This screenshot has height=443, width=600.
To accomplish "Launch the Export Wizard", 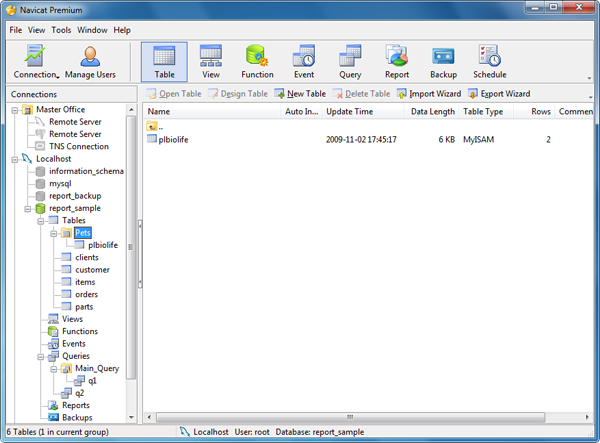I will (499, 94).
